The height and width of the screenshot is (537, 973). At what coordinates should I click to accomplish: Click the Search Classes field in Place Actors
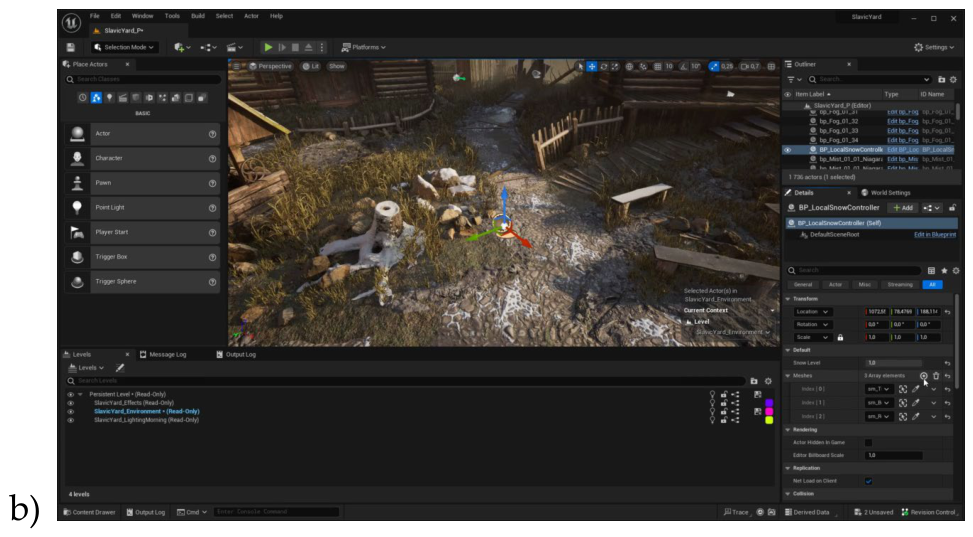point(143,79)
